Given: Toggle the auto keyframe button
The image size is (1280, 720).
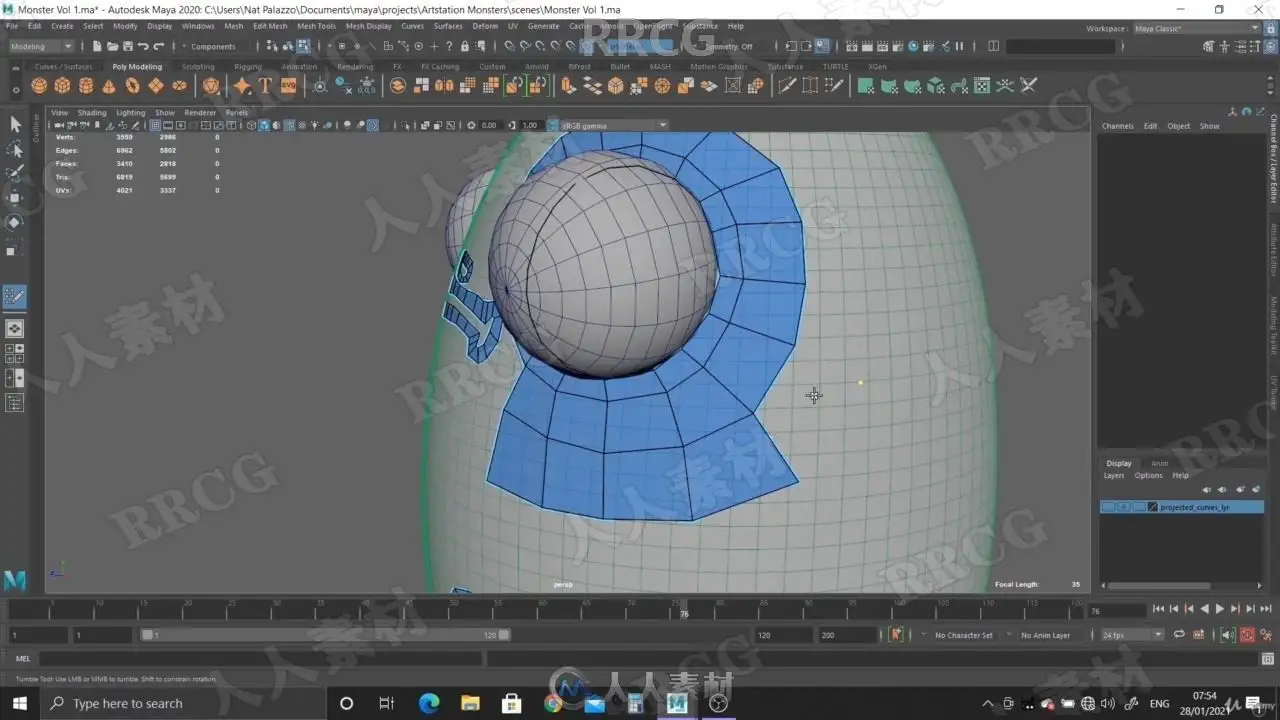Looking at the screenshot, I should pyautogui.click(x=1247, y=635).
